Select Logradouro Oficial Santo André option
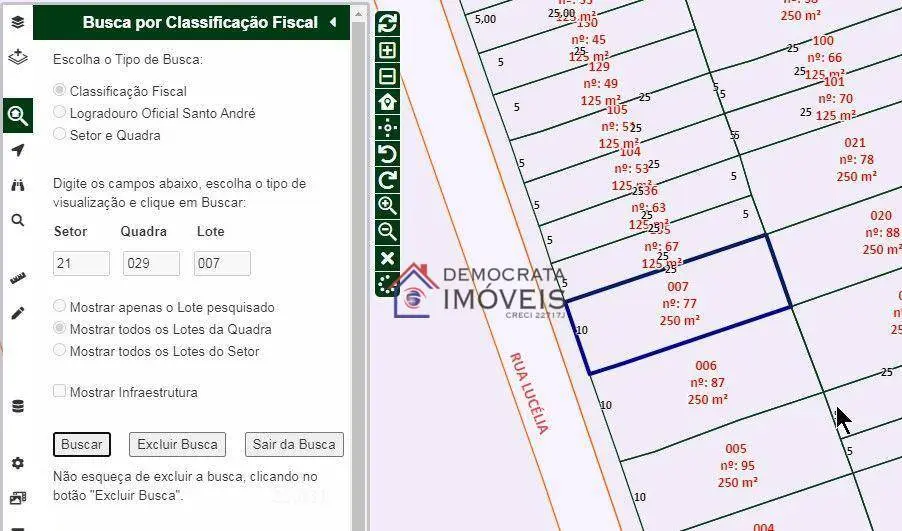 (60, 113)
